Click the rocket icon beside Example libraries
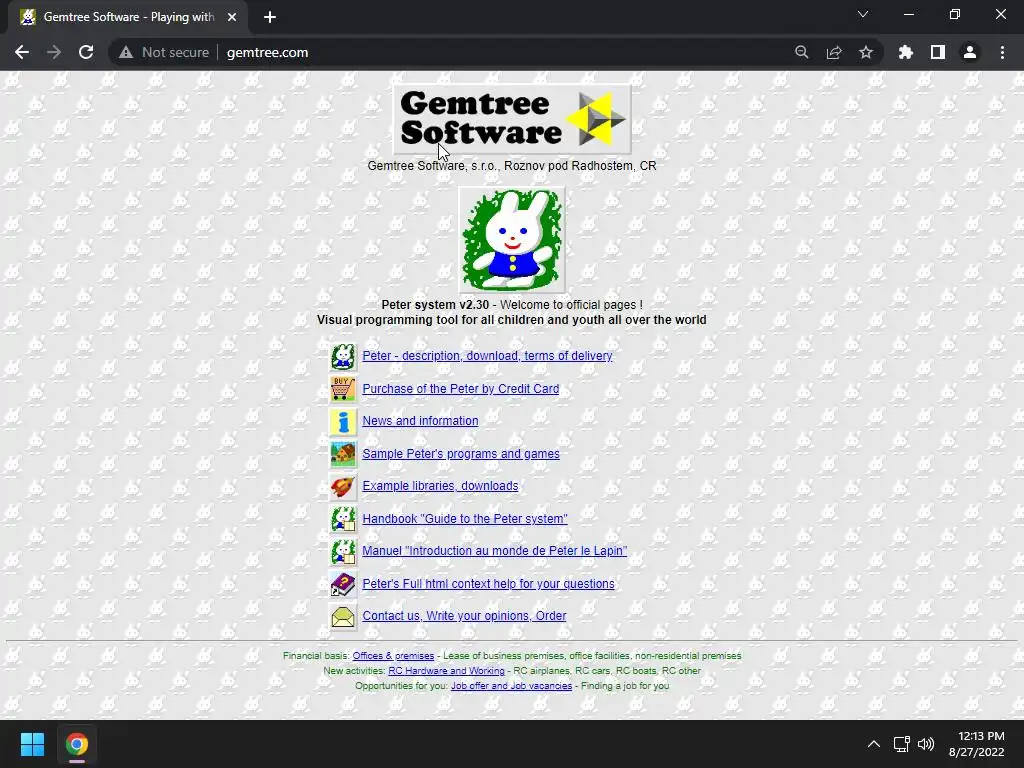The height and width of the screenshot is (768, 1024). point(343,487)
